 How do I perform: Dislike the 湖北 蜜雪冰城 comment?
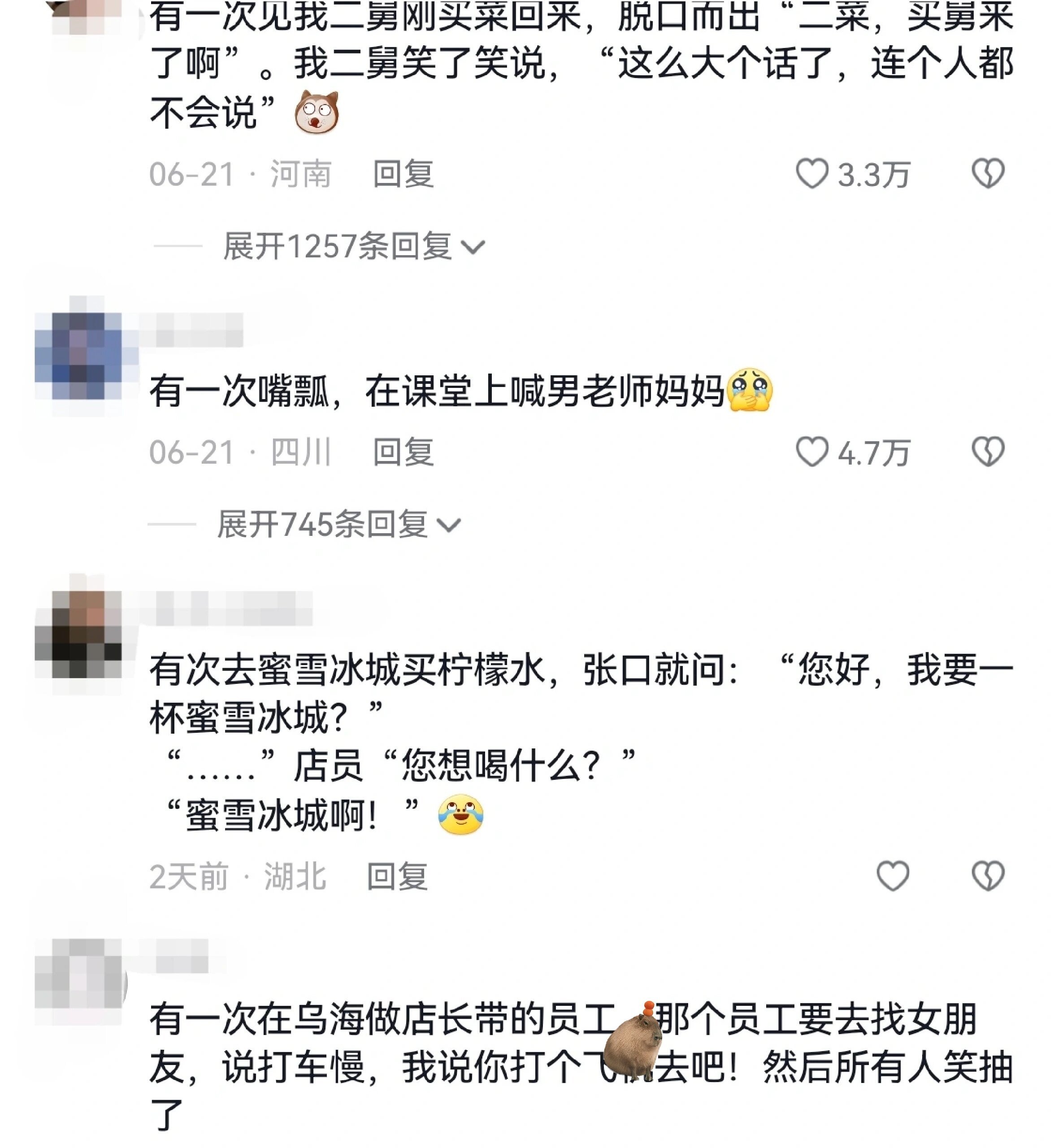(x=988, y=875)
